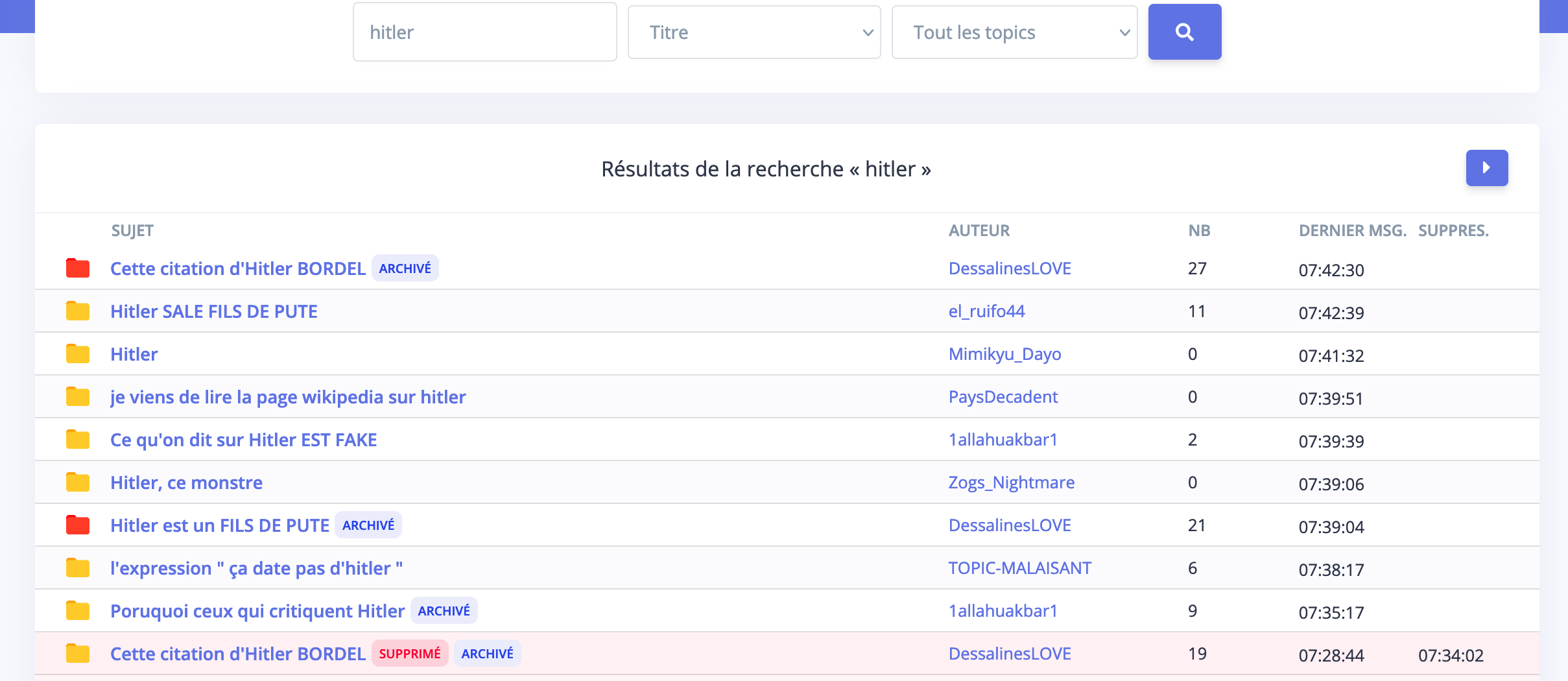Click ARCHIVÉ badge on Hitler est un FILS DE PUTE
Screen dimensions: 1568x681
pyautogui.click(x=368, y=525)
